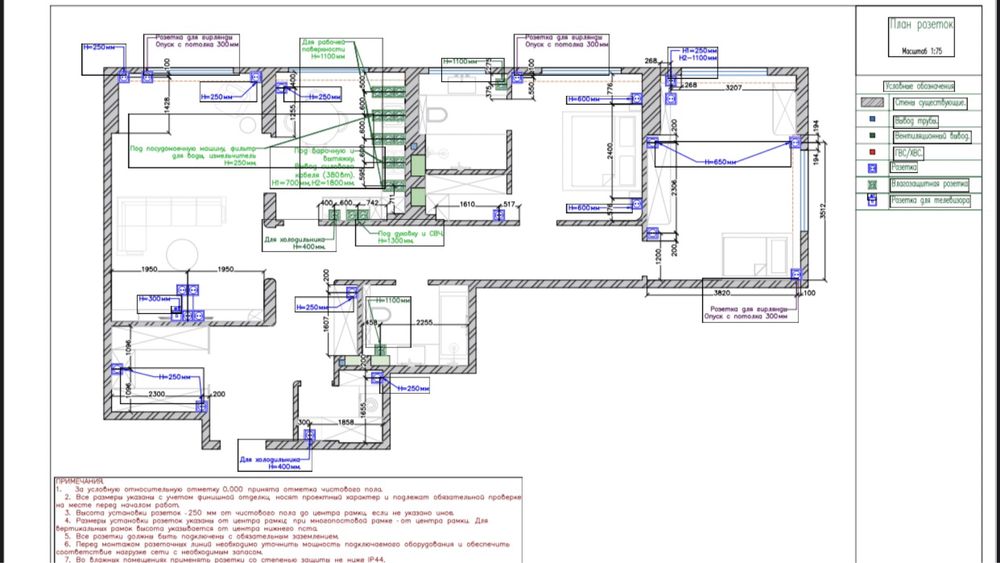Click the 'ПРИМЕЧАНИЯ' notes heading

click(x=80, y=481)
